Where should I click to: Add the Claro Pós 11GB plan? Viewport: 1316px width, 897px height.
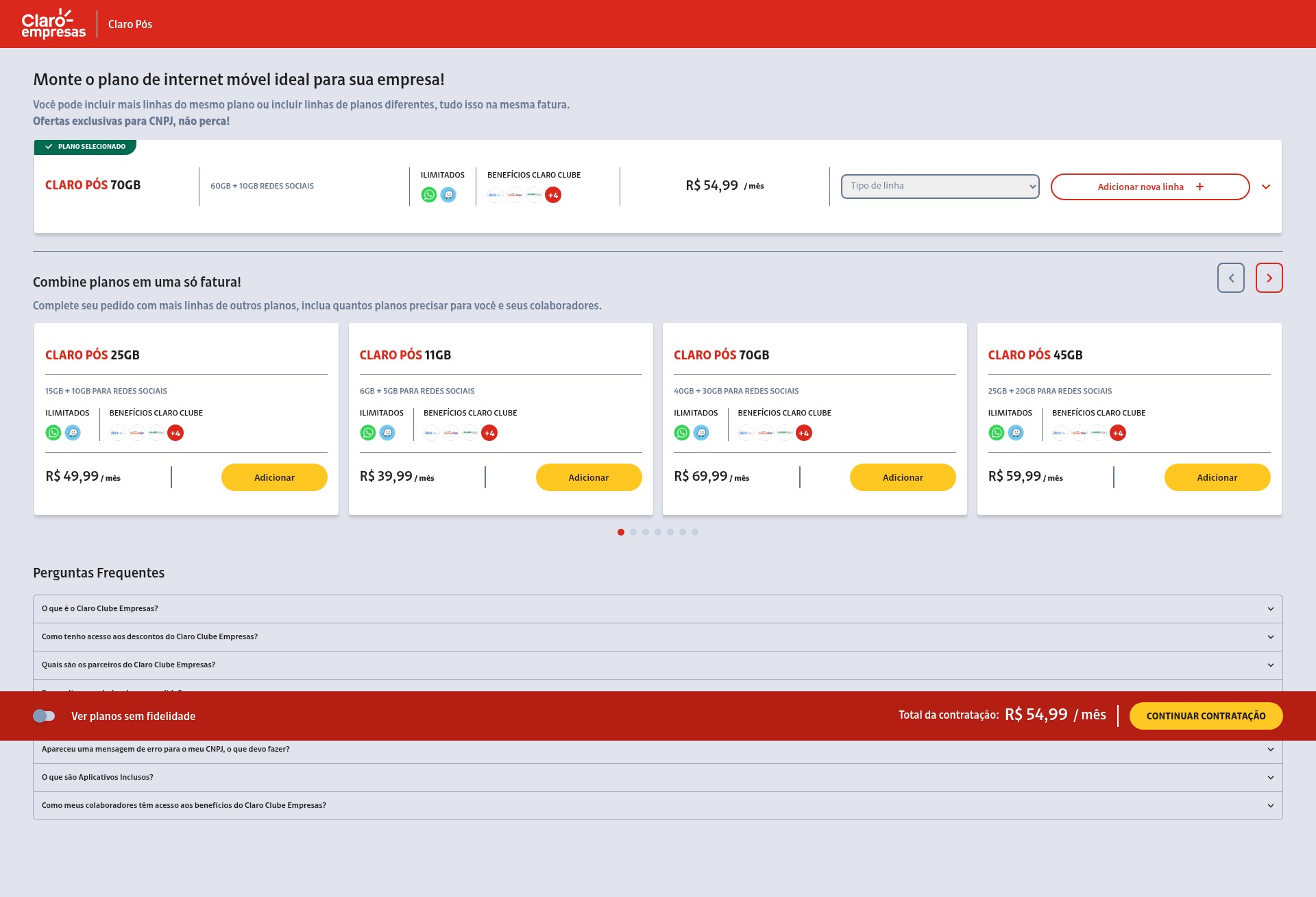pos(589,477)
